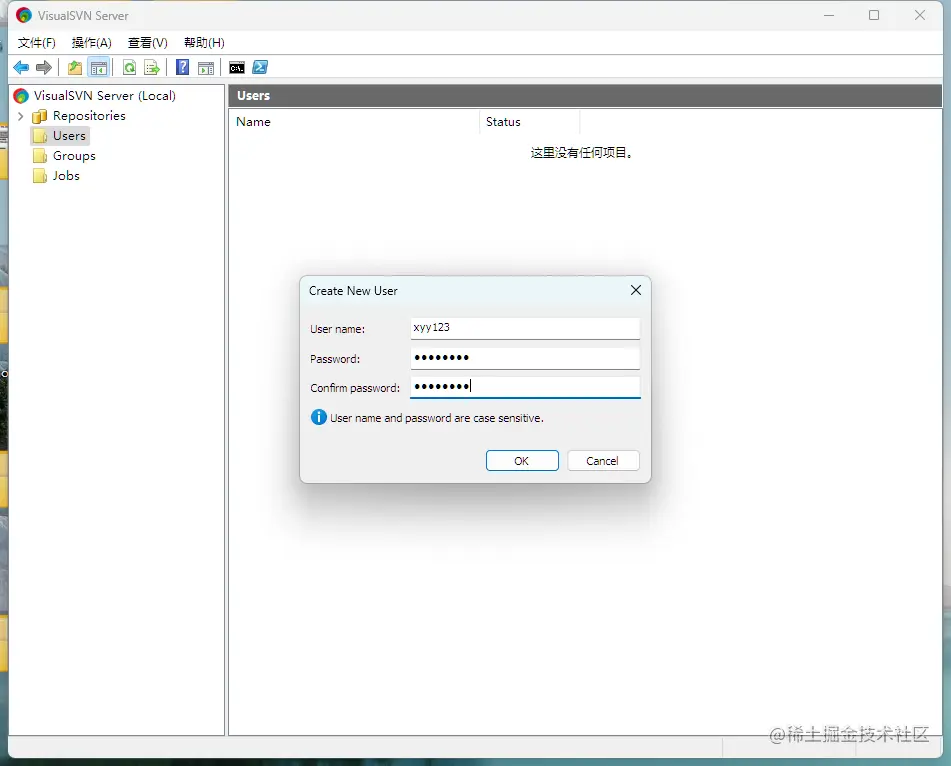Click the Users pane header
Viewport: 951px width, 766px height.
[585, 96]
